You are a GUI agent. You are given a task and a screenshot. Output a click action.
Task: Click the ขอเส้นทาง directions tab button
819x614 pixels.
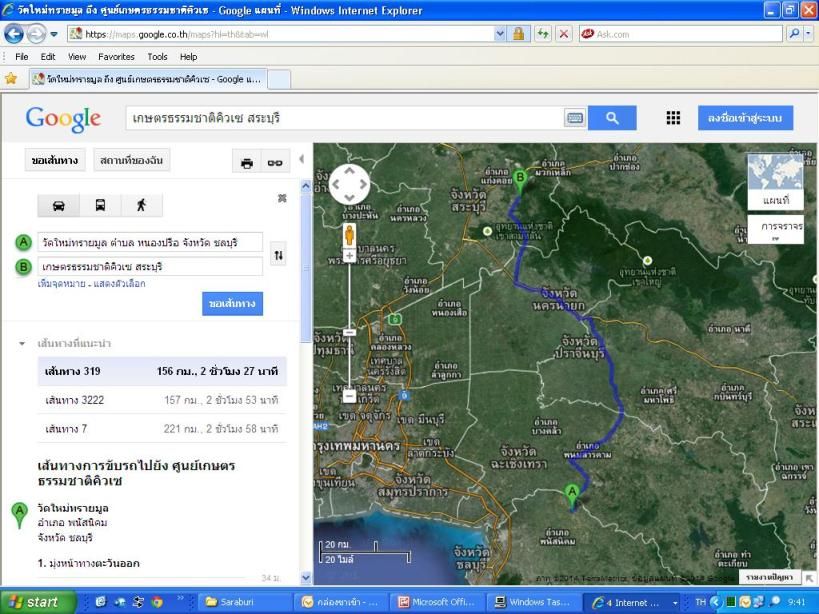tap(55, 160)
